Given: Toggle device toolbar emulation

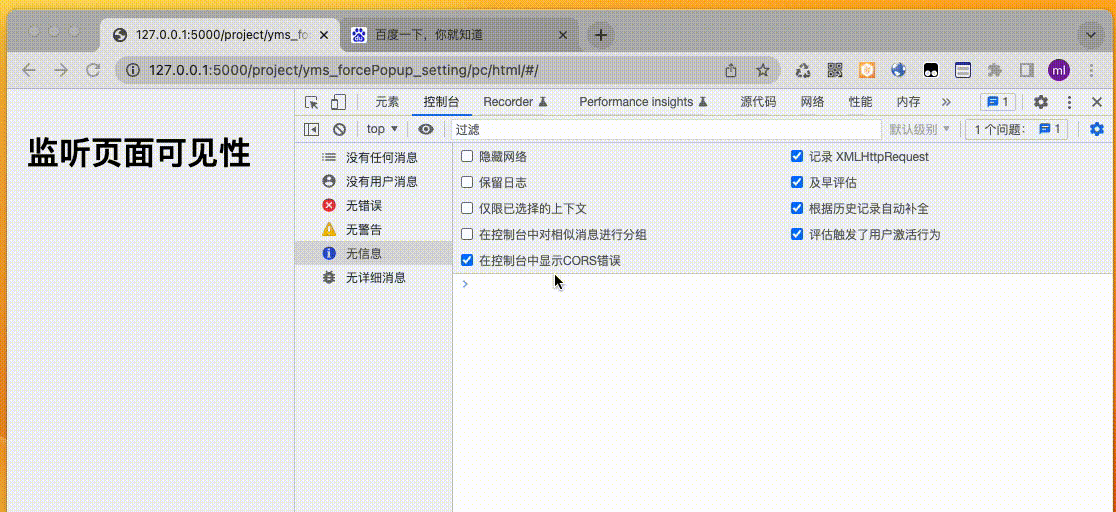Looking at the screenshot, I should click(338, 102).
